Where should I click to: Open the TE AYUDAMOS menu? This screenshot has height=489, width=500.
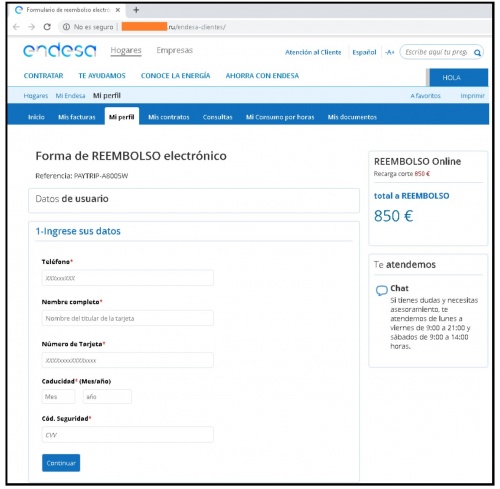(x=102, y=76)
